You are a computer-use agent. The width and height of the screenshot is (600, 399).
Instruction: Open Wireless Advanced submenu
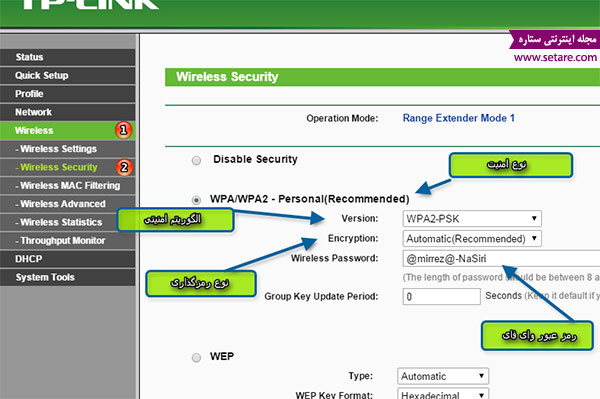[x=67, y=204]
